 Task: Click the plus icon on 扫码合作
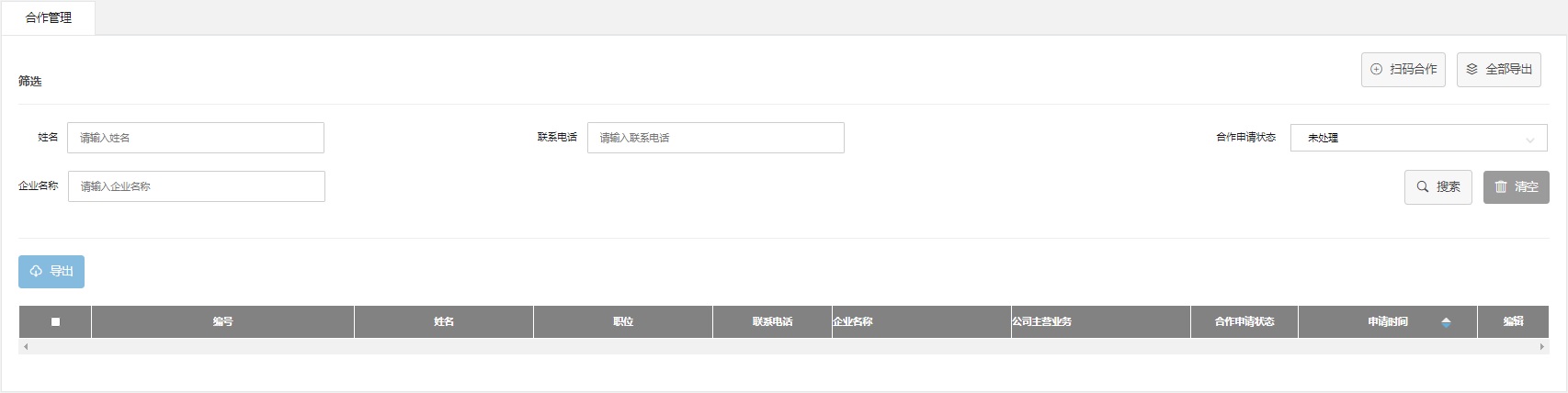pyautogui.click(x=1376, y=70)
